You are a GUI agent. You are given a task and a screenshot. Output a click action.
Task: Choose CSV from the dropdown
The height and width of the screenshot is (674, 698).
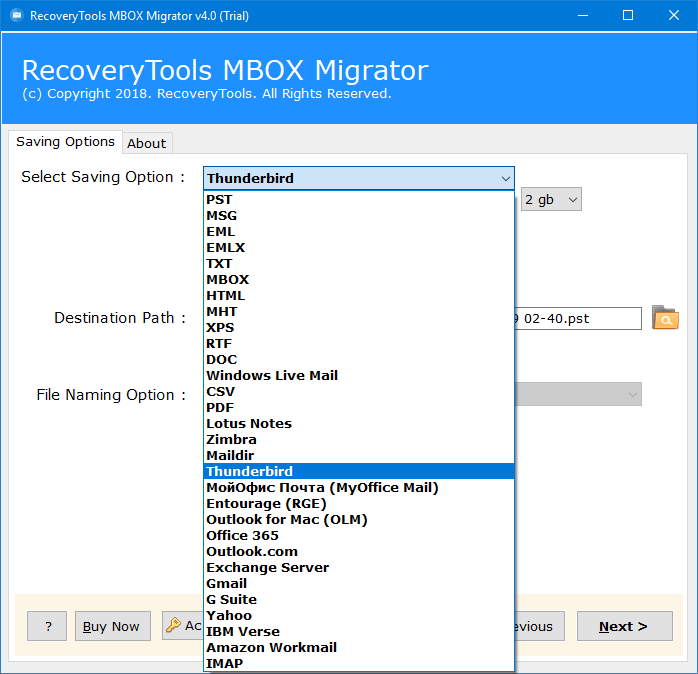pos(359,392)
